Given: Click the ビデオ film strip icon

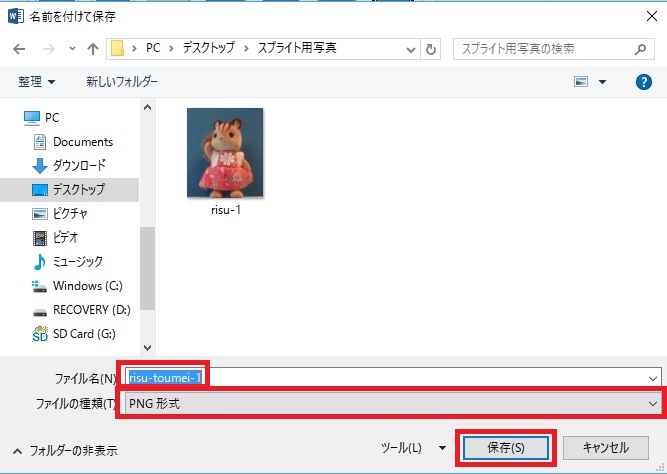Looking at the screenshot, I should coord(40,238).
